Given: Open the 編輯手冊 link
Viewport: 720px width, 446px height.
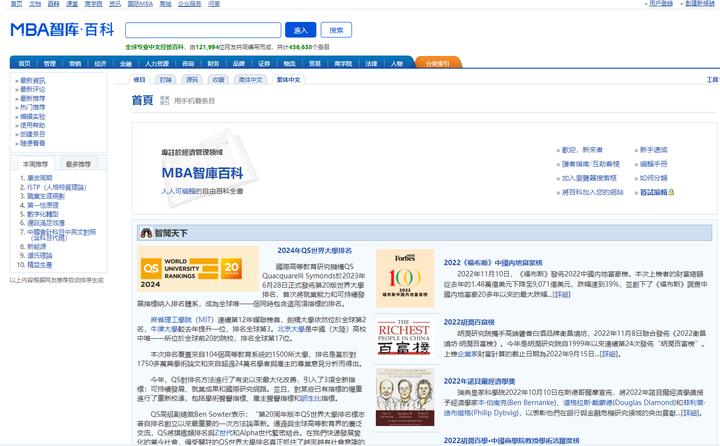Looking at the screenshot, I should (x=653, y=164).
